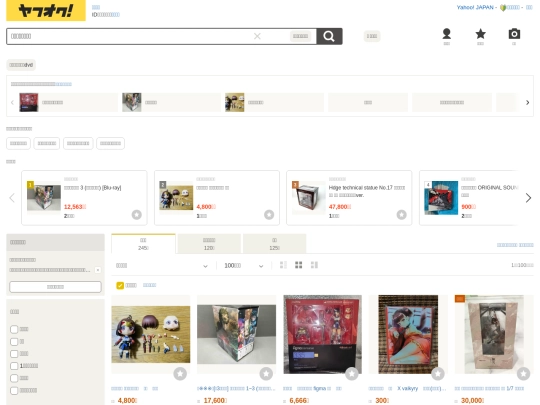This screenshot has height=405, width=540.
Task: Tick the second checkbox in sidebar filter list
Action: point(14,342)
